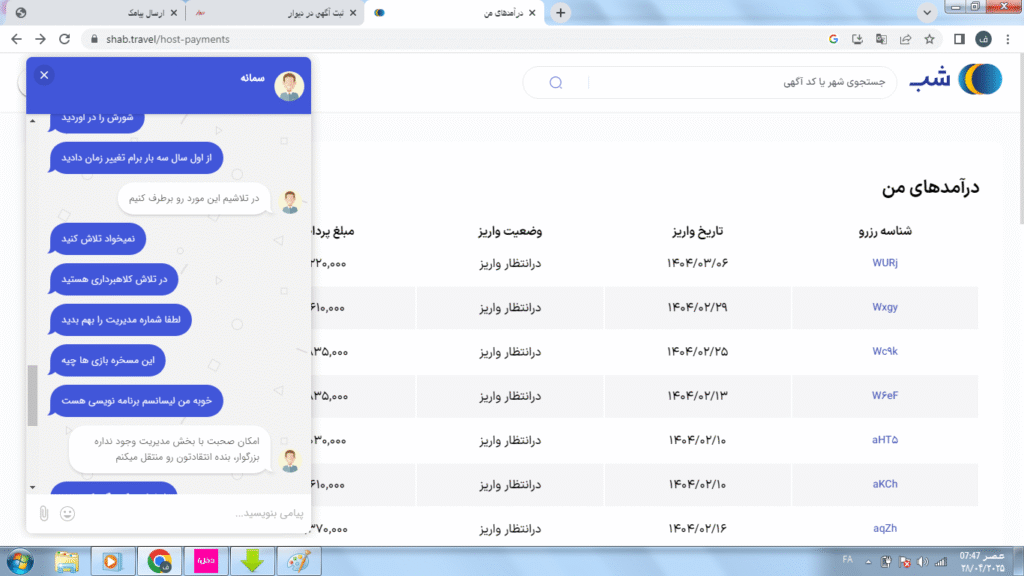Image resolution: width=1024 pixels, height=576 pixels.
Task: Reload the page
Action: 67,39
